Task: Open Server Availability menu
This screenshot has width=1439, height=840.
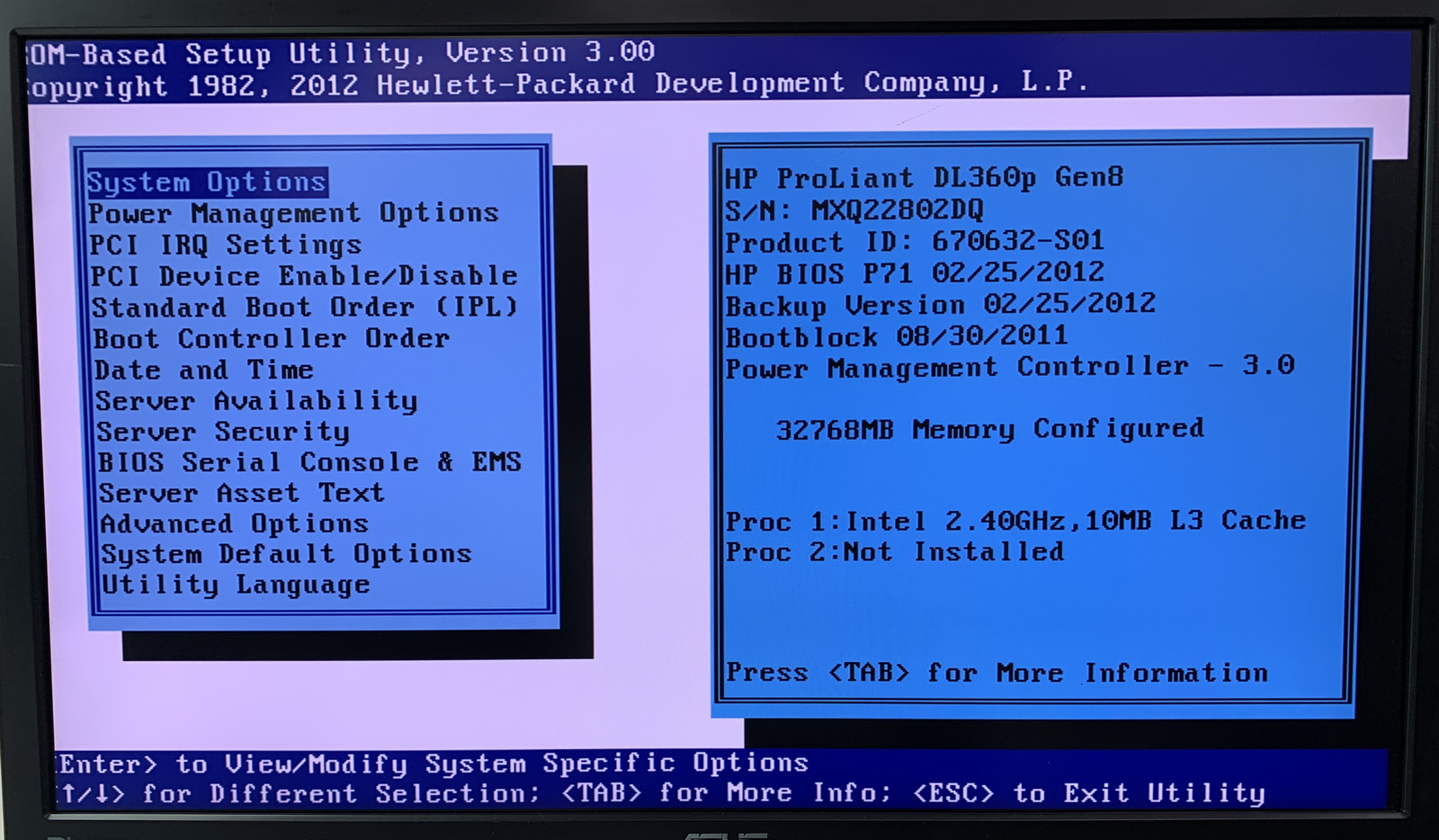Action: tap(256, 400)
